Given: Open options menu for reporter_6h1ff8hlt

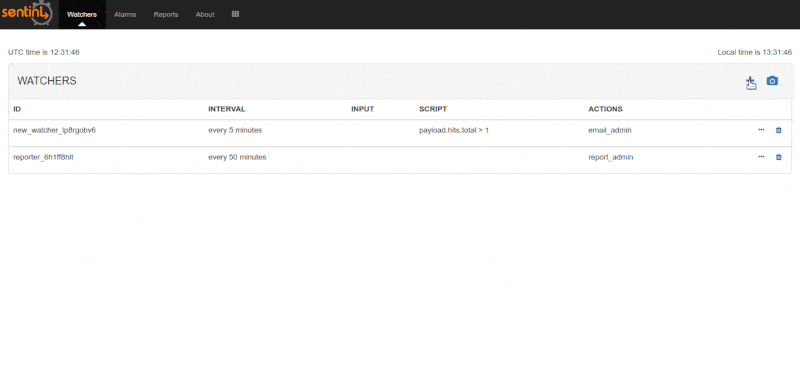Looking at the screenshot, I should coord(761,157).
